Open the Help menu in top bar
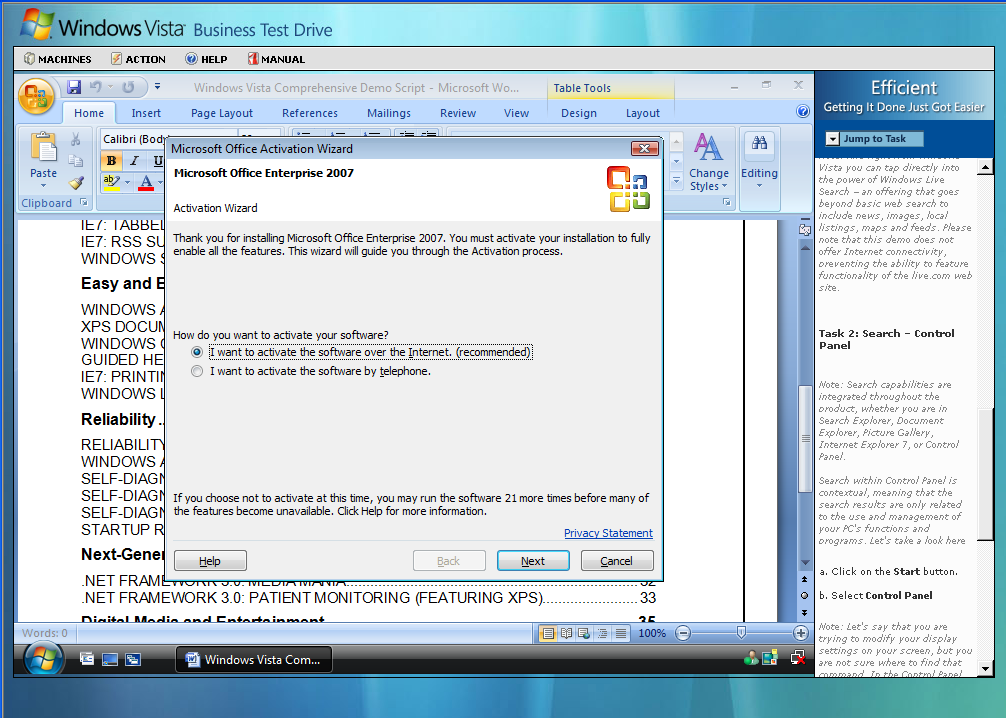Image resolution: width=1006 pixels, height=718 pixels. click(206, 59)
